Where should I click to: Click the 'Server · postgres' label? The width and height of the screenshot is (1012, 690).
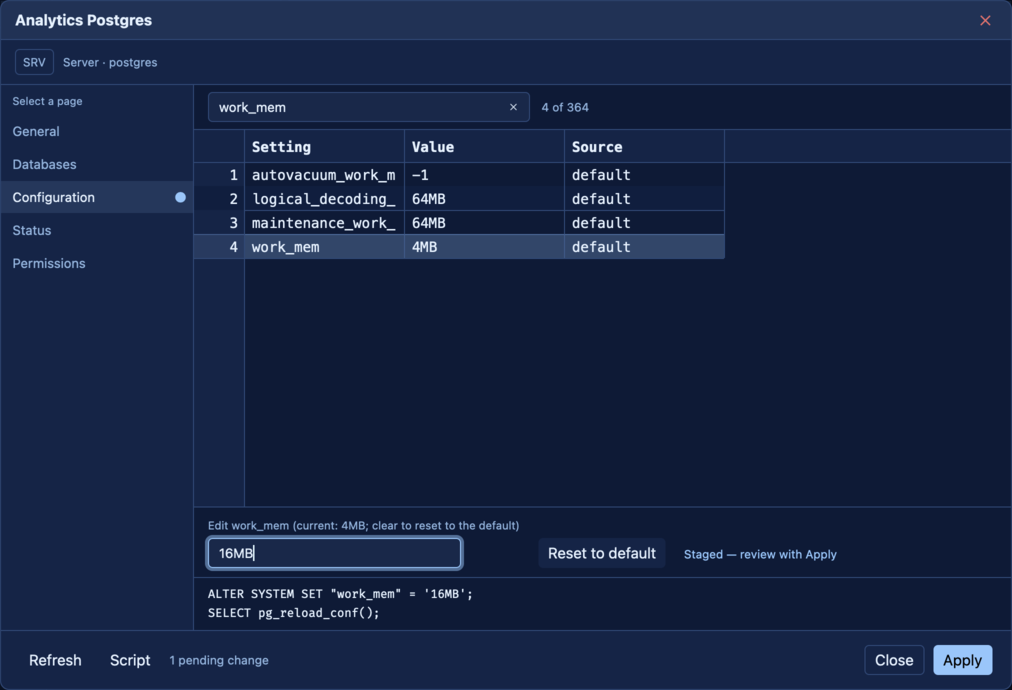coord(110,63)
